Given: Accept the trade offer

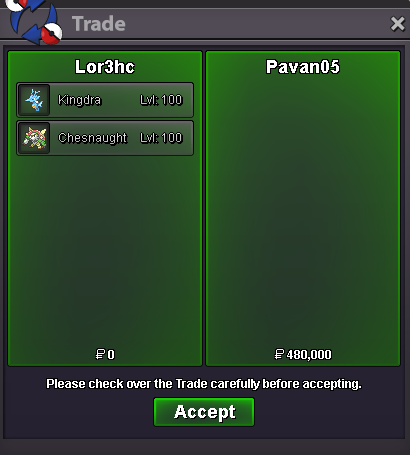Looking at the screenshot, I should coord(204,412).
